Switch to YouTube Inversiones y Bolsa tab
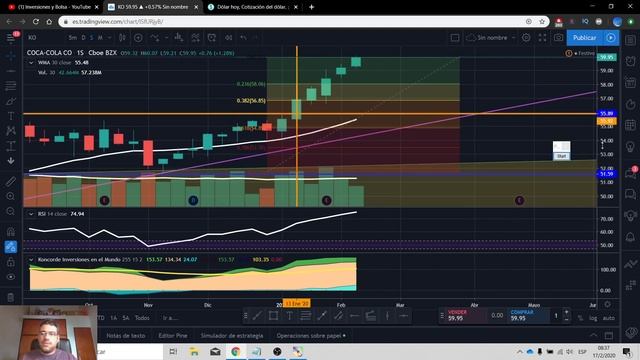640x360 pixels. 53,7
